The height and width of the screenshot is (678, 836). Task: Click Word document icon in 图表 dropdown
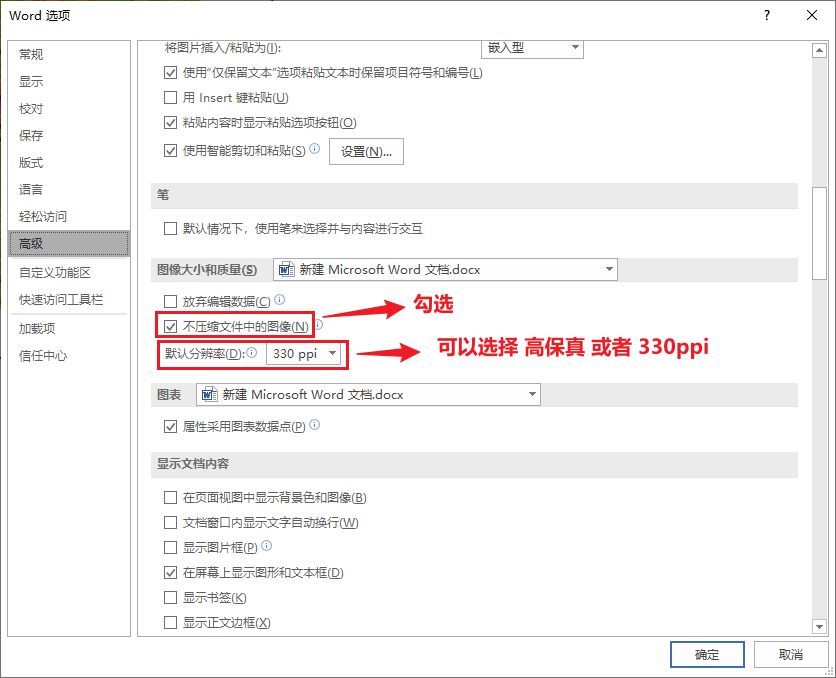click(x=210, y=394)
